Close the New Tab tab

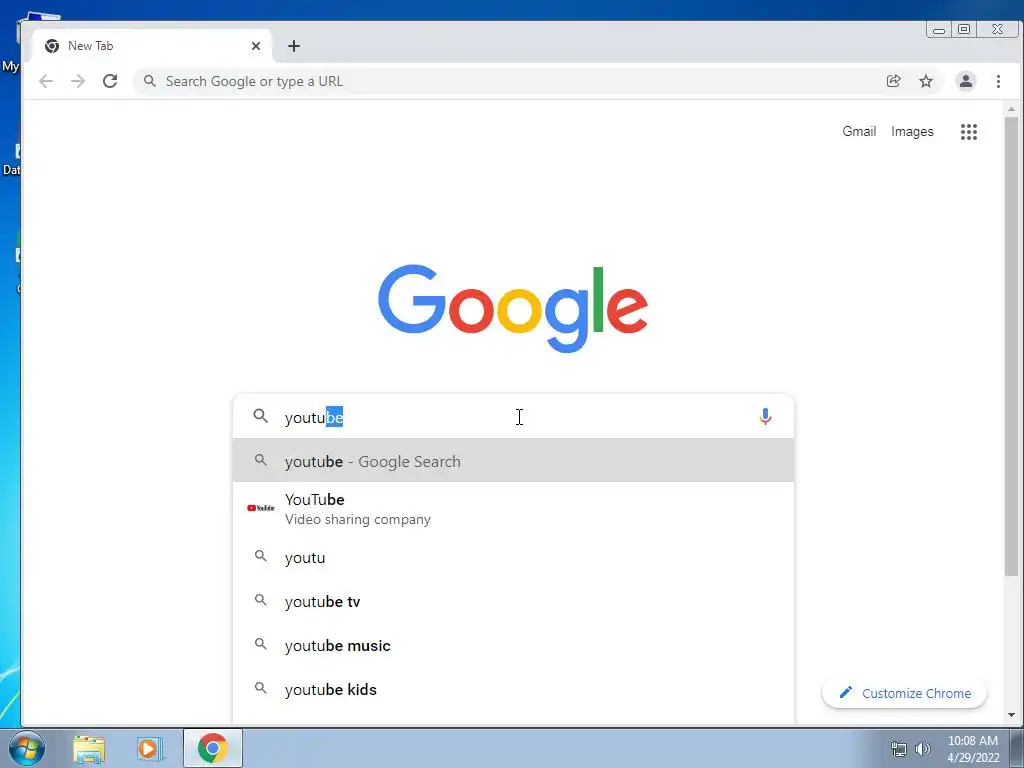point(255,46)
